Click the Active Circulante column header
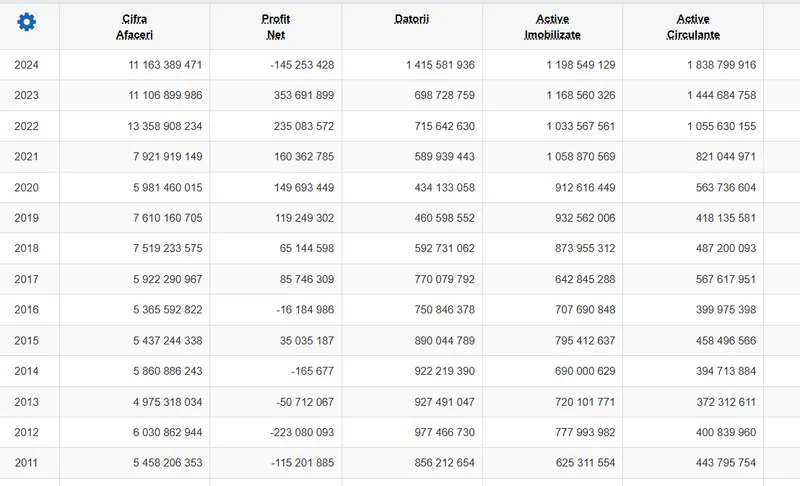The height and width of the screenshot is (486, 800). coord(692,27)
